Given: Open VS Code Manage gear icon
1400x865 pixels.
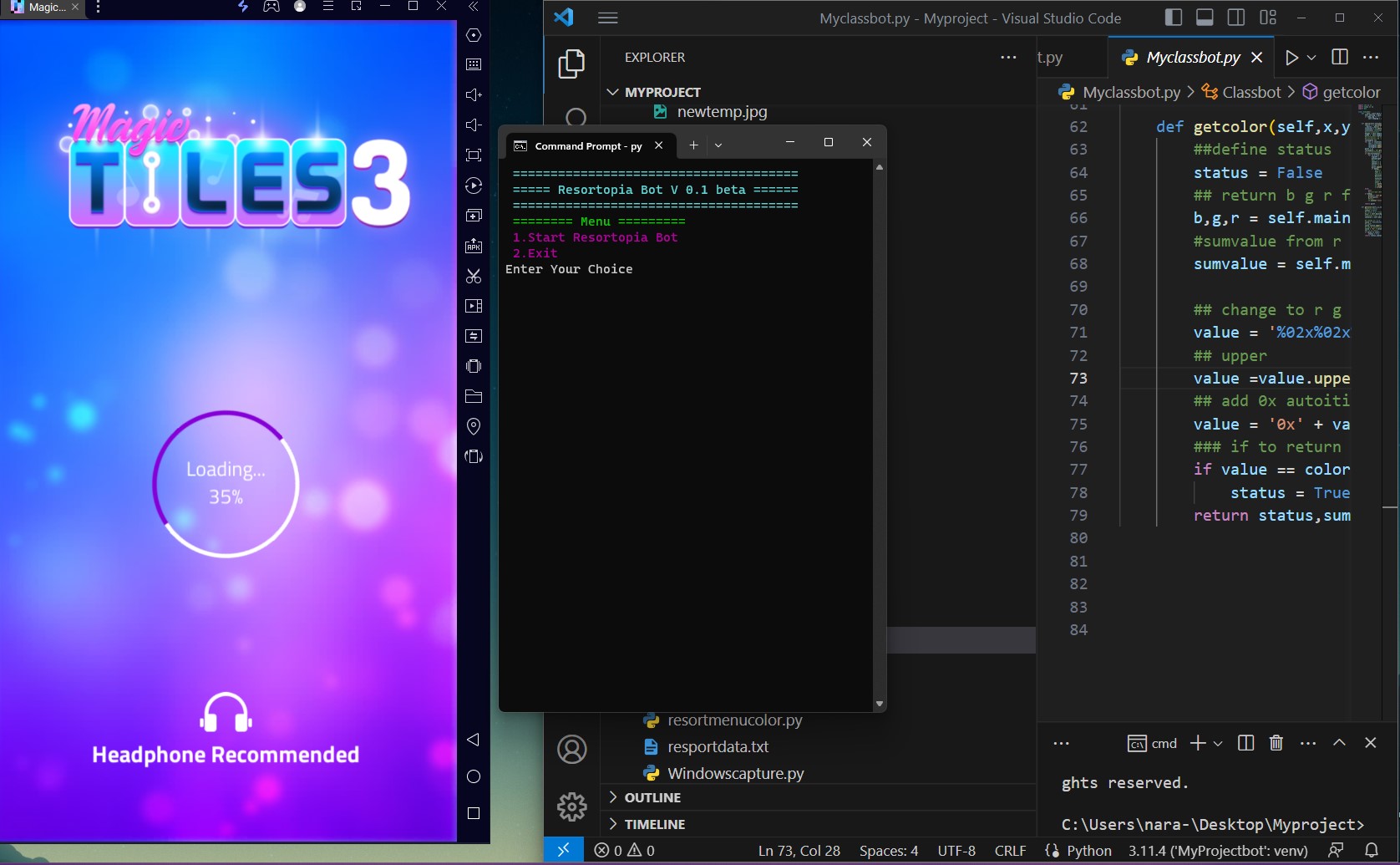Looking at the screenshot, I should pos(572,806).
